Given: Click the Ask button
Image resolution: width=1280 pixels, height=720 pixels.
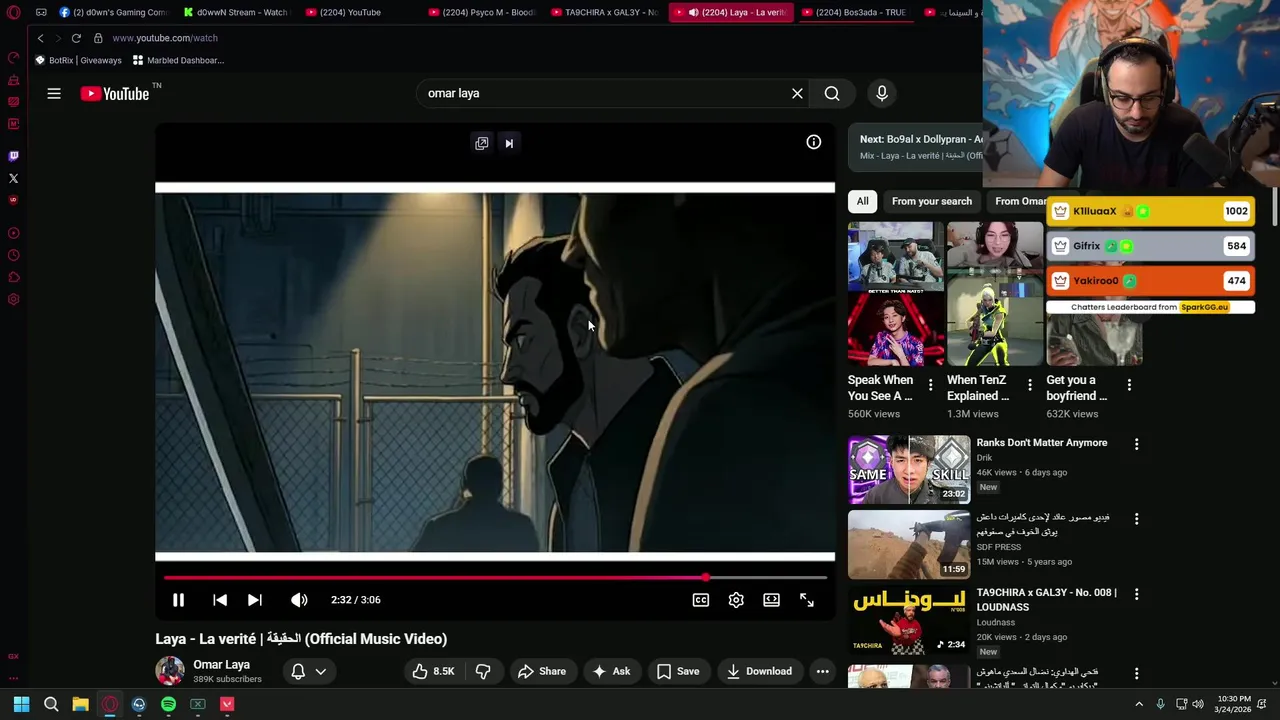Looking at the screenshot, I should (x=611, y=671).
